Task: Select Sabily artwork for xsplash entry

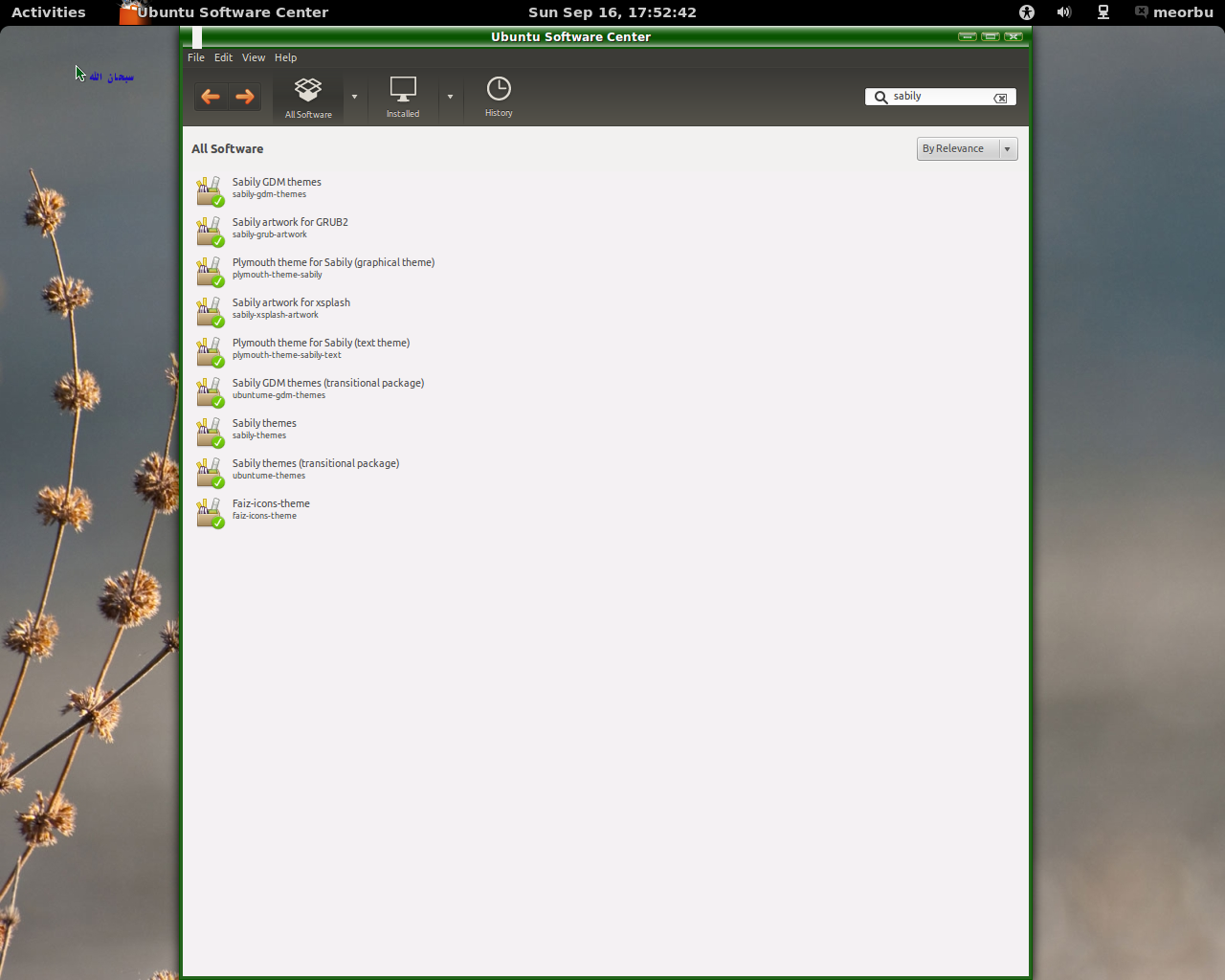Action: pyautogui.click(x=604, y=311)
